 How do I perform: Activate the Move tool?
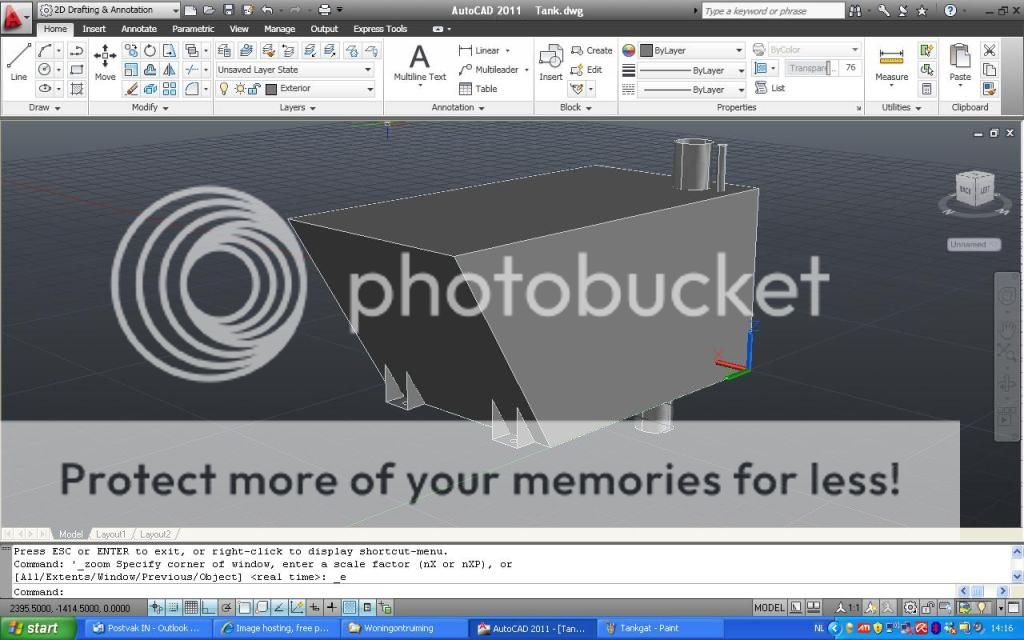point(105,62)
